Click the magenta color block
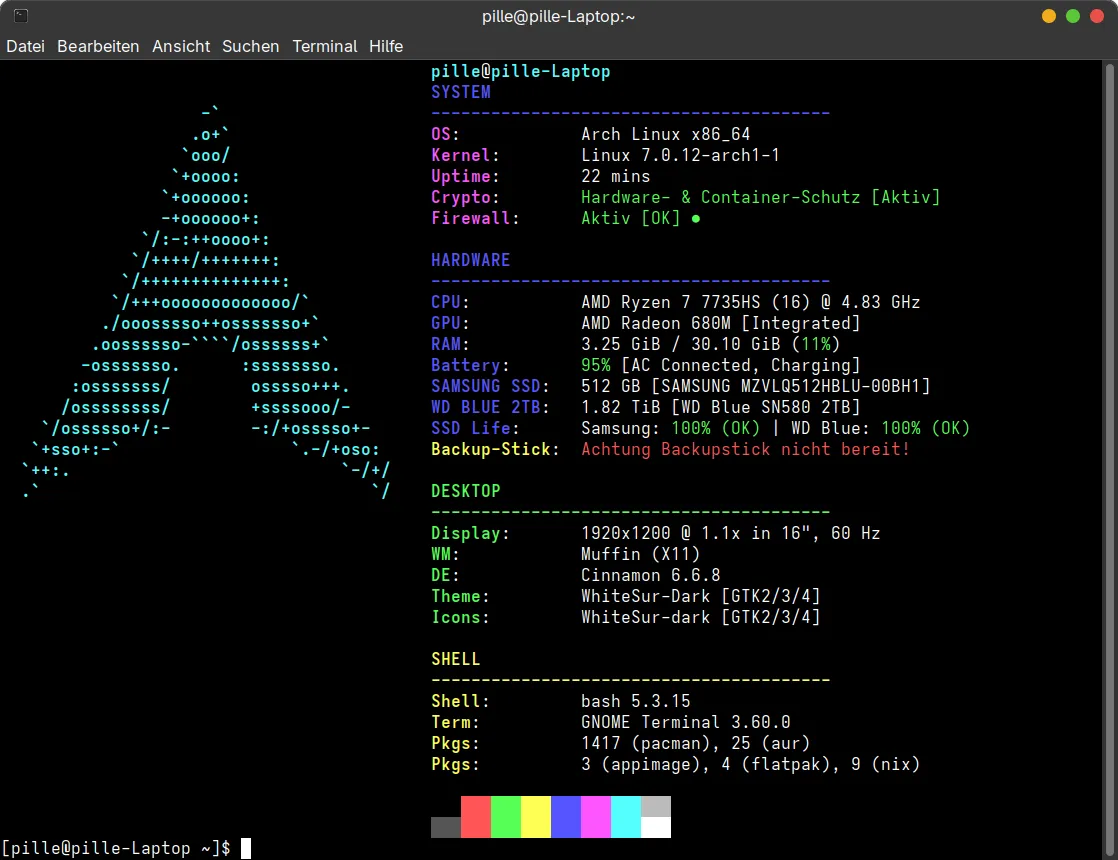This screenshot has height=860, width=1118. point(595,817)
